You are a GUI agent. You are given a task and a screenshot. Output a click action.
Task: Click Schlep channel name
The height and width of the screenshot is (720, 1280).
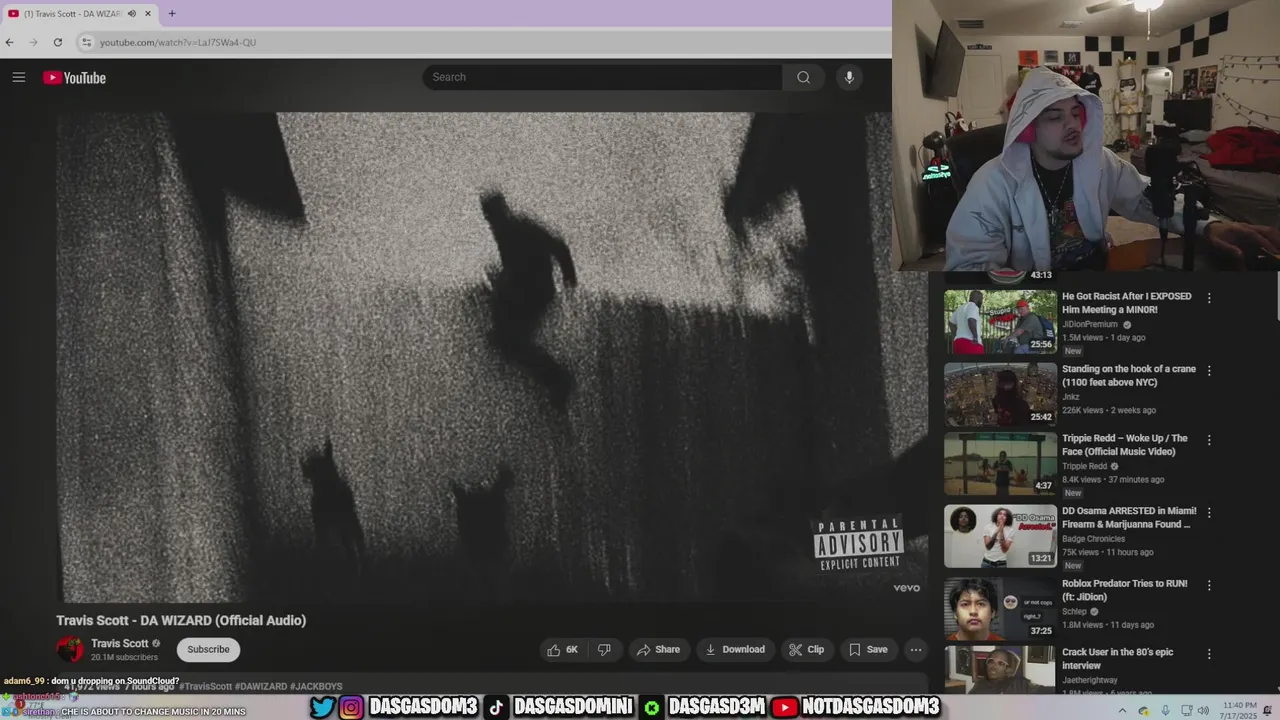tap(1074, 611)
